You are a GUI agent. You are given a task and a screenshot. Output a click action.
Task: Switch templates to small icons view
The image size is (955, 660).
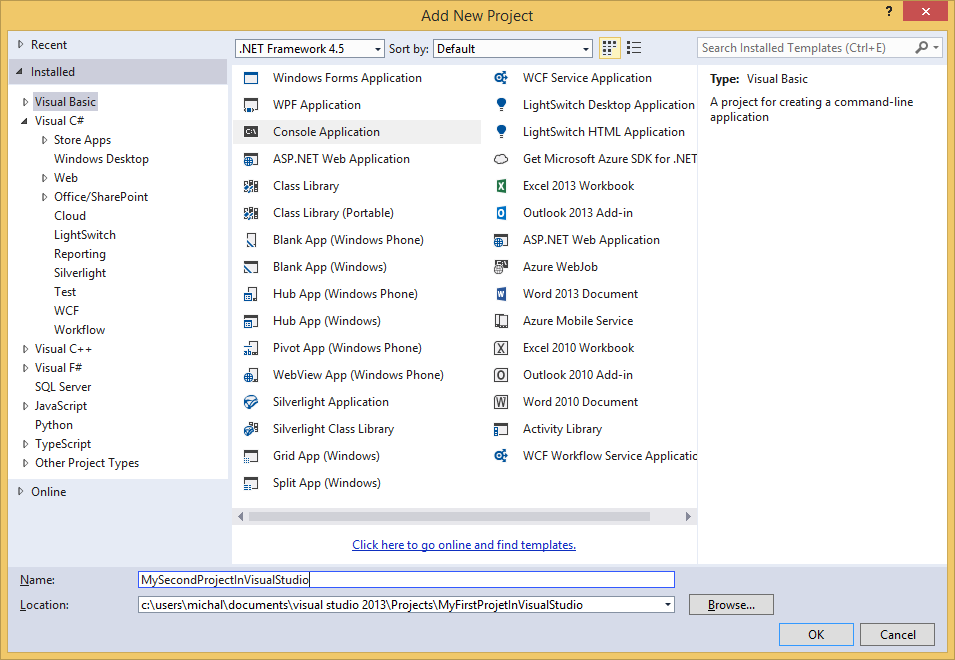coord(609,47)
